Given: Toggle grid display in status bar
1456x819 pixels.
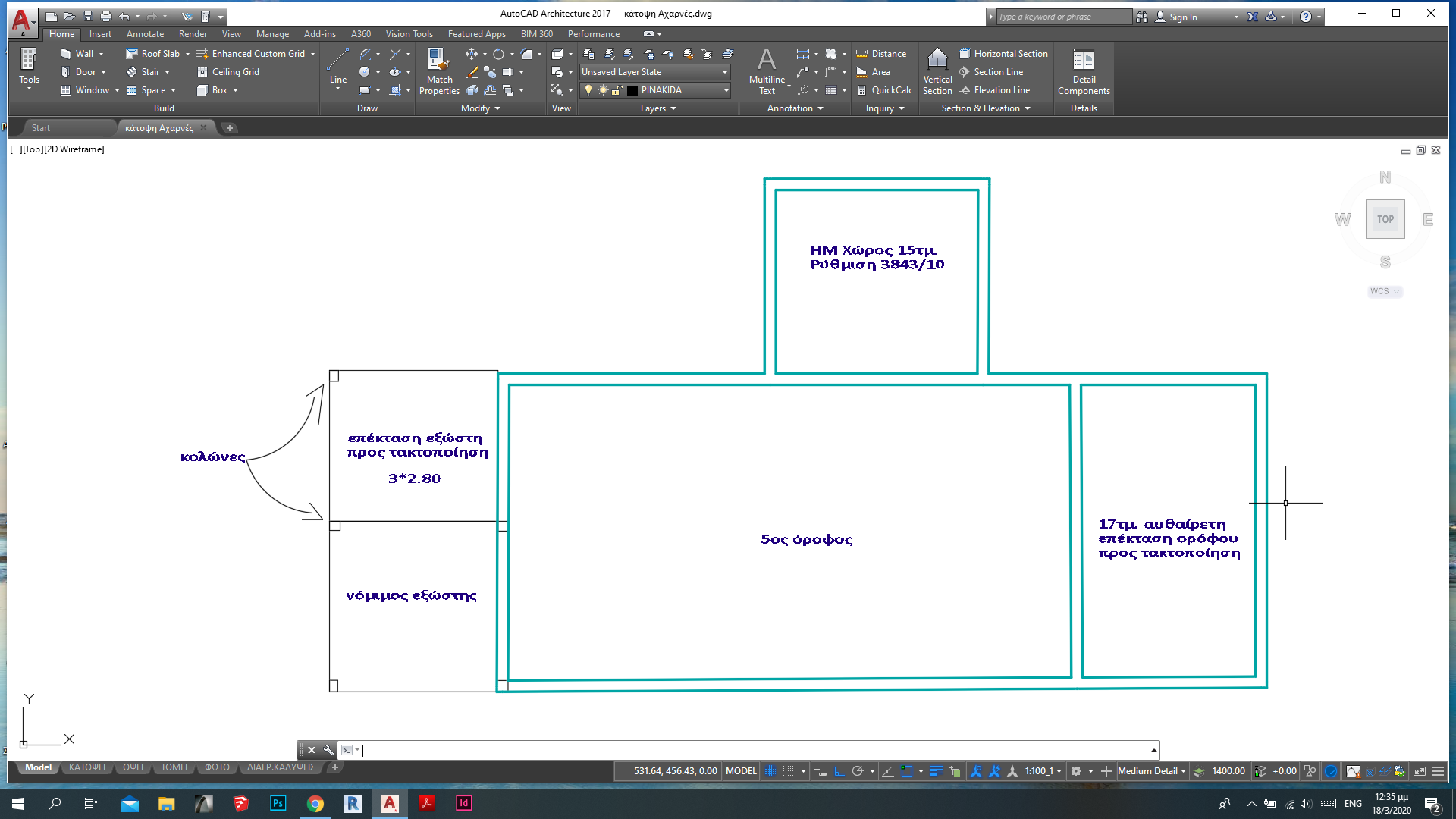Looking at the screenshot, I should (770, 771).
